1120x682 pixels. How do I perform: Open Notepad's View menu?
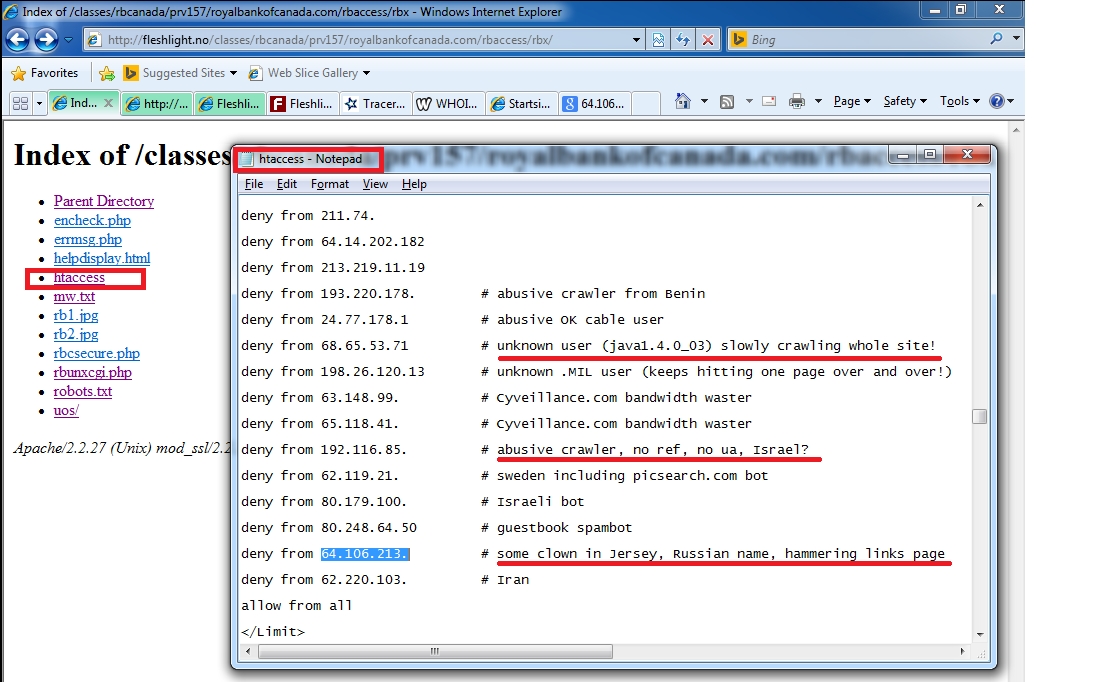375,184
